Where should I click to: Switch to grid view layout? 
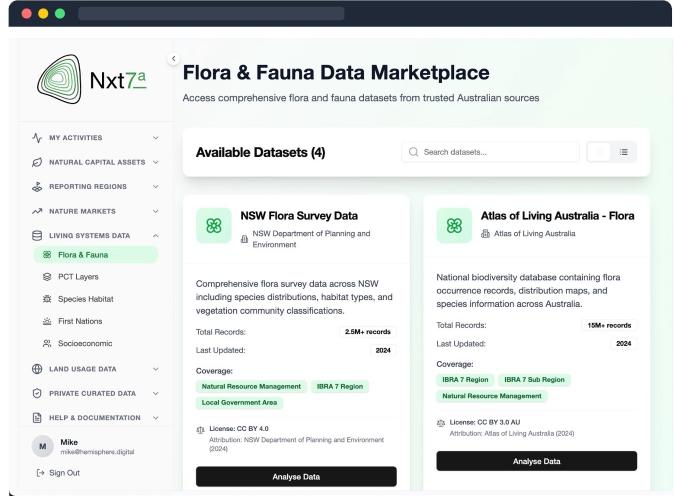pos(599,152)
